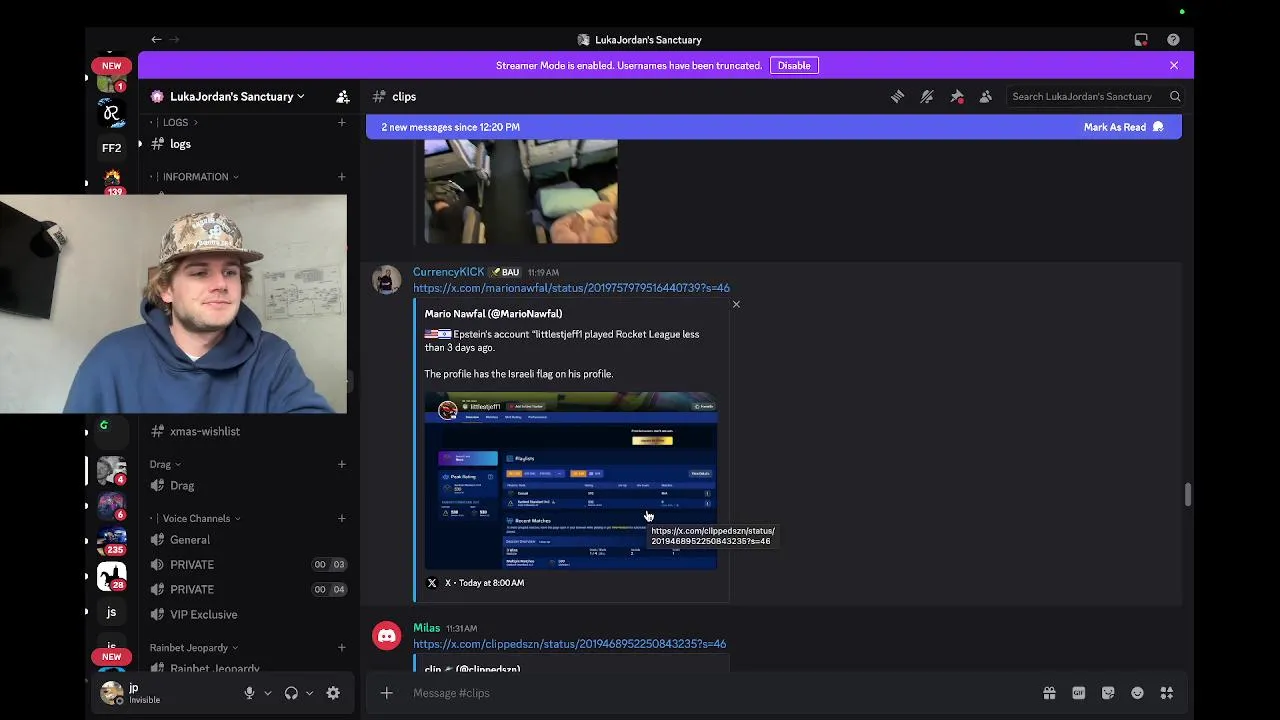
Task: Open the marionawfal x.com status link
Action: (571, 288)
